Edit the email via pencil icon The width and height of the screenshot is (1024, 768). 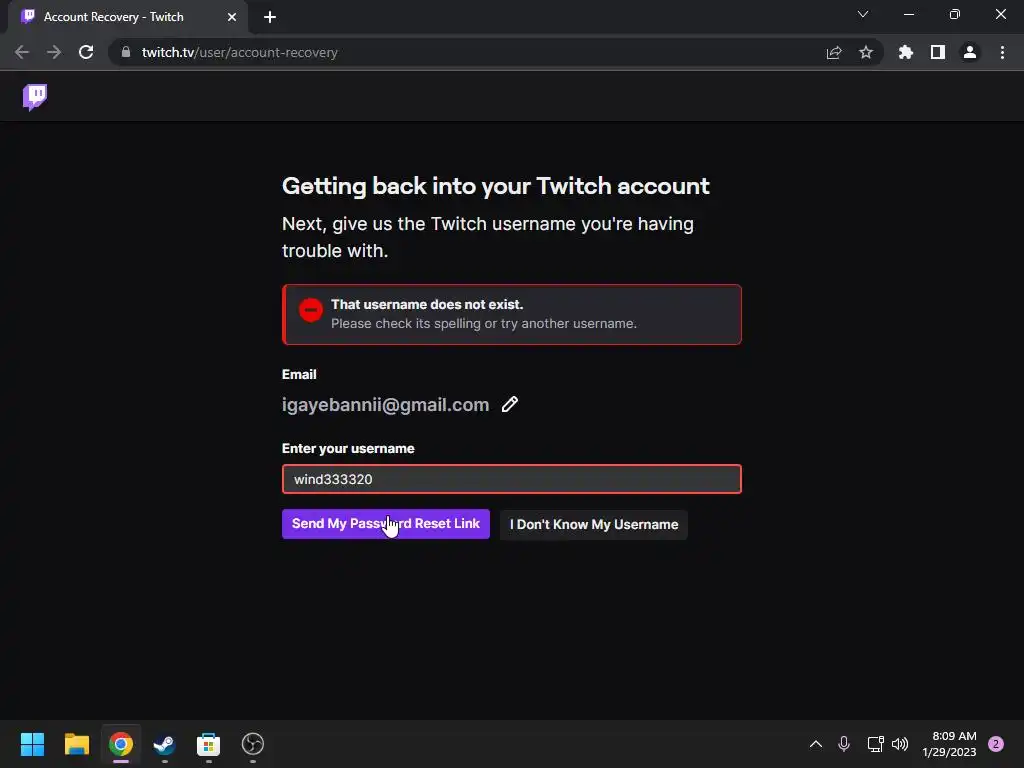tap(509, 404)
